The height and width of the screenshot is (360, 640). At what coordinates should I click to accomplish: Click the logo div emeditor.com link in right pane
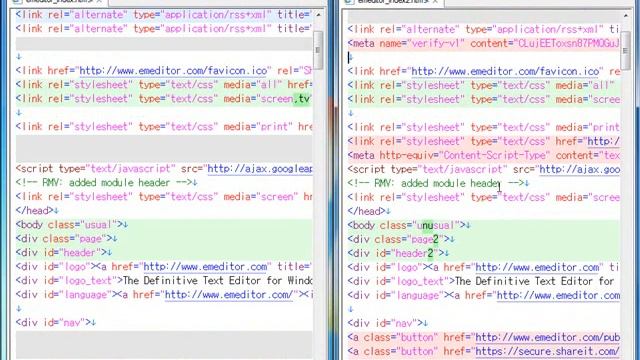pos(537,268)
